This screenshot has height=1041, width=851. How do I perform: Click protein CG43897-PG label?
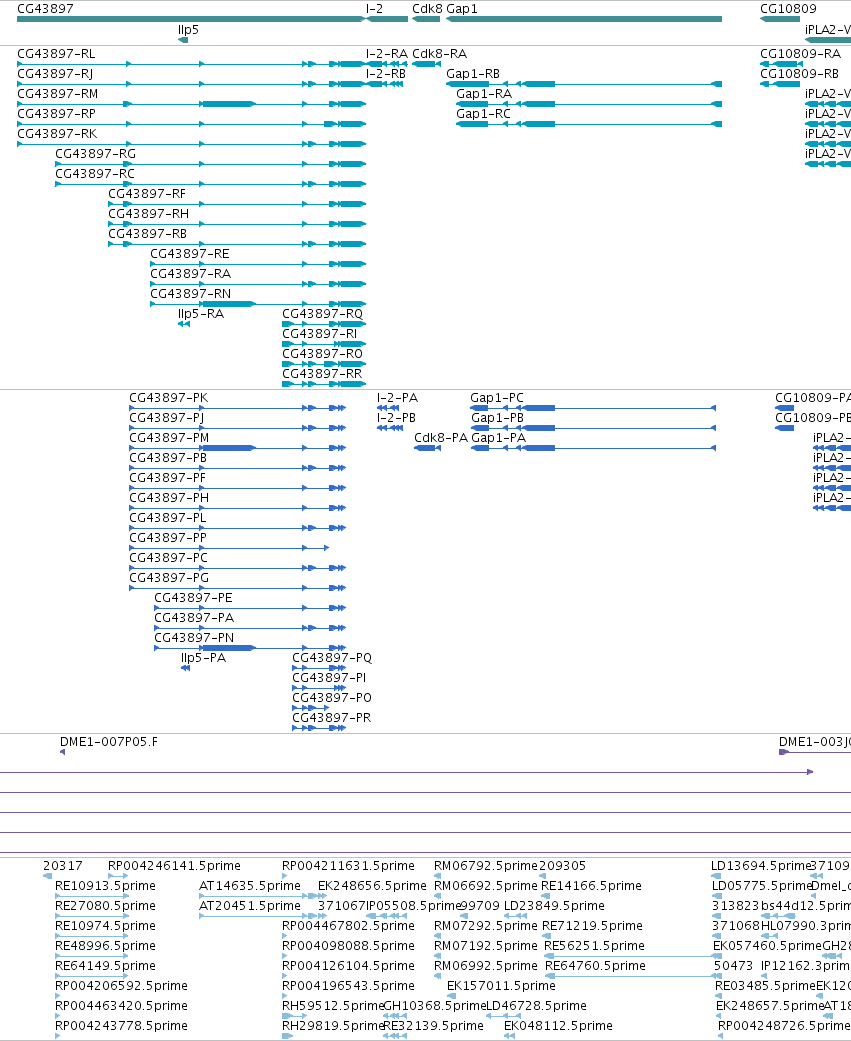coord(169,577)
